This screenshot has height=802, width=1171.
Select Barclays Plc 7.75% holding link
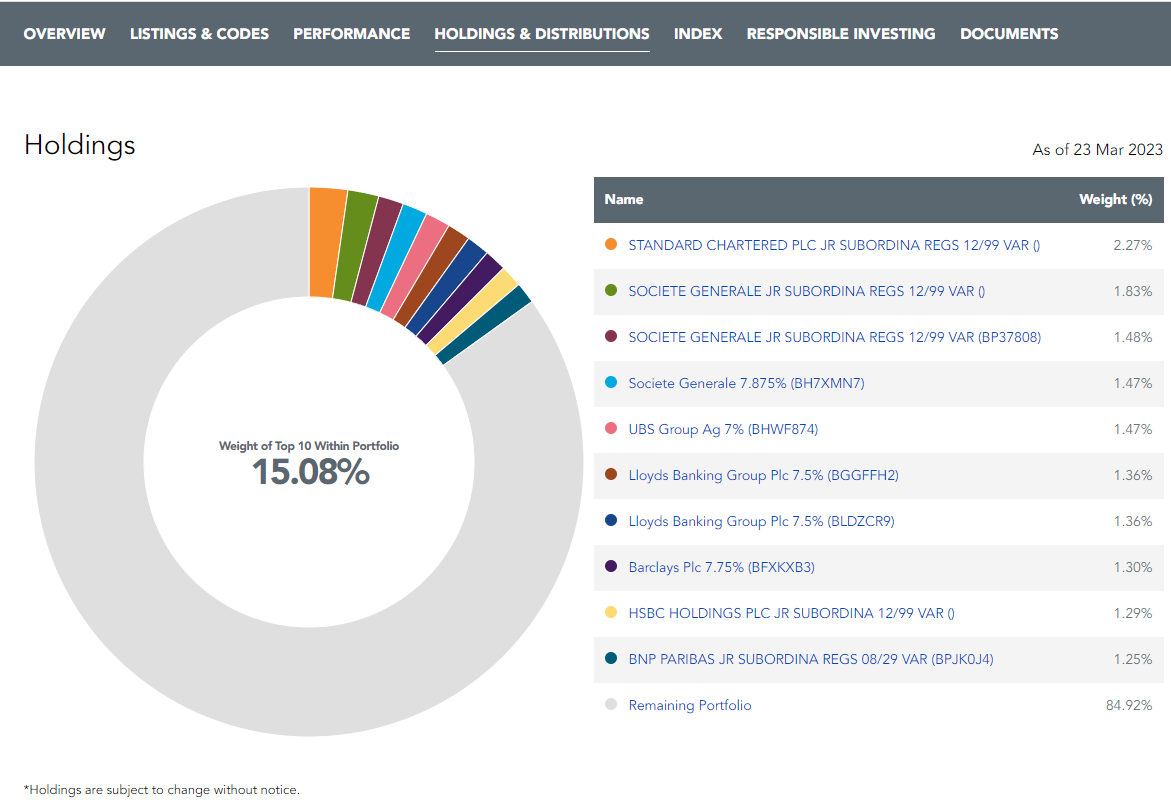721,567
